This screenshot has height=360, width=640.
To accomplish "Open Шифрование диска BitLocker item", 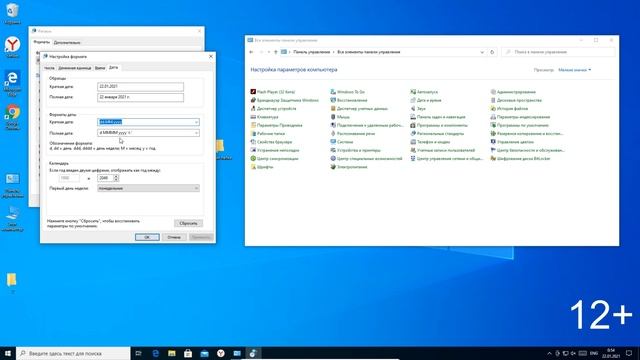I will pos(520,158).
